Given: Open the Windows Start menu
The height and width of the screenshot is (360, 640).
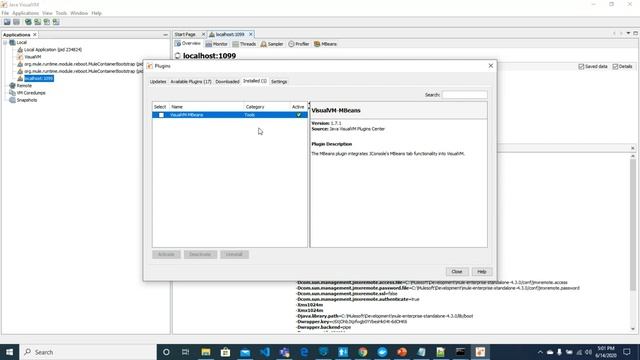Looking at the screenshot, I should pos(9,352).
